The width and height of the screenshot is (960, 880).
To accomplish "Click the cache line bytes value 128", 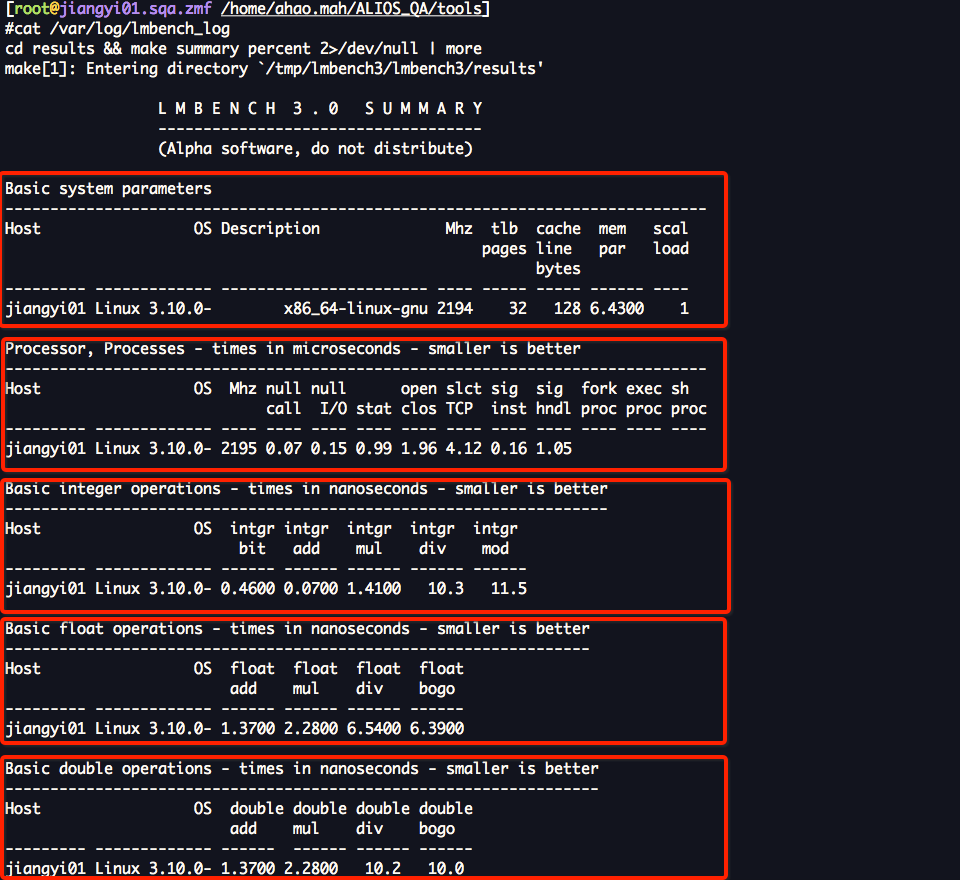I will [x=567, y=309].
